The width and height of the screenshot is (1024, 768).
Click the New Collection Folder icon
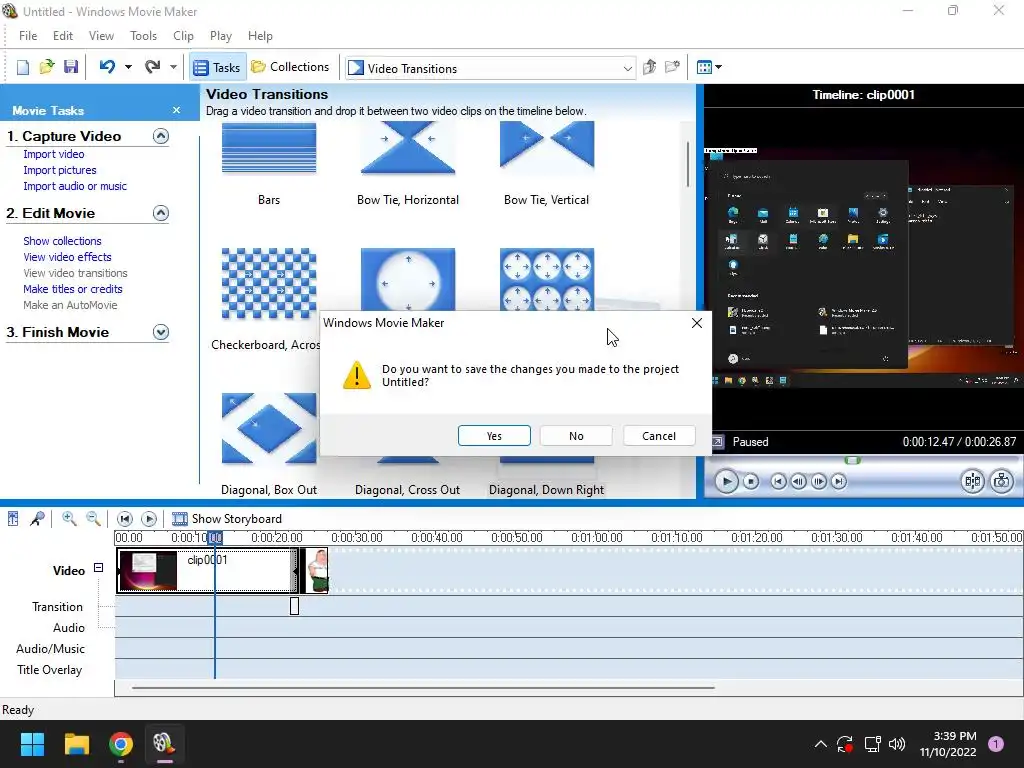[x=672, y=67]
